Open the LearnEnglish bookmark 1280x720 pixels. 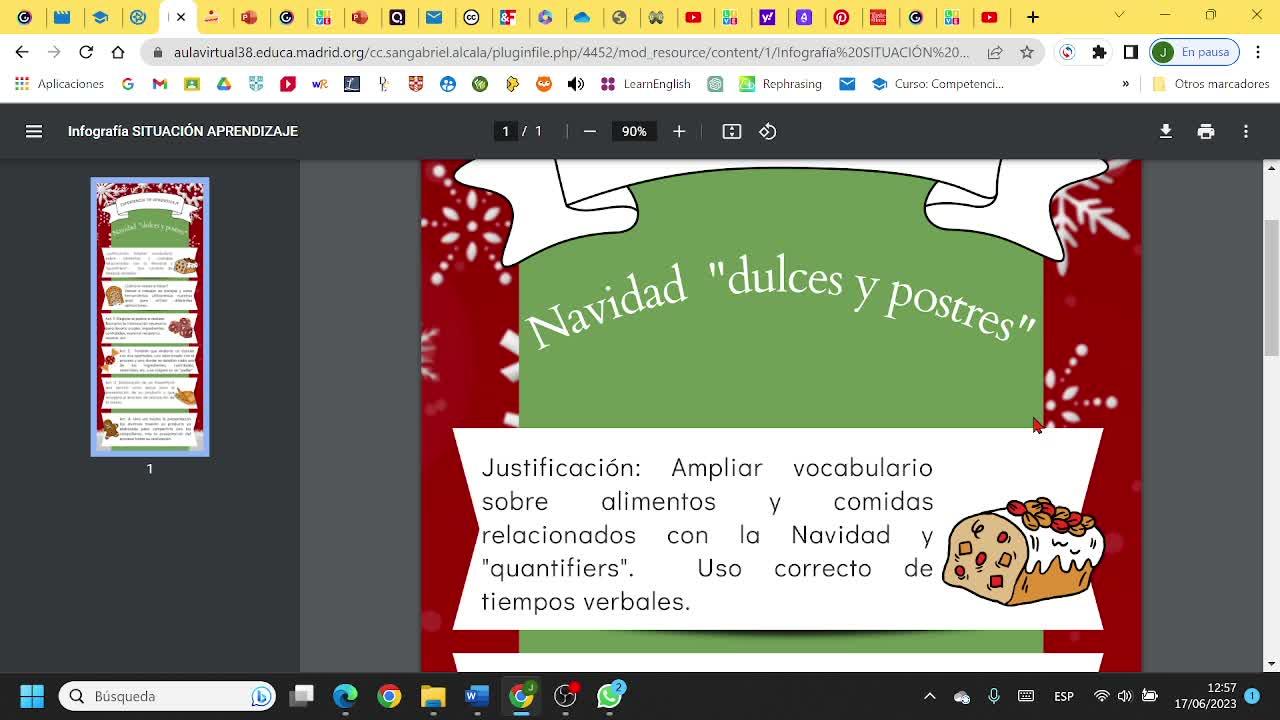[x=646, y=84]
